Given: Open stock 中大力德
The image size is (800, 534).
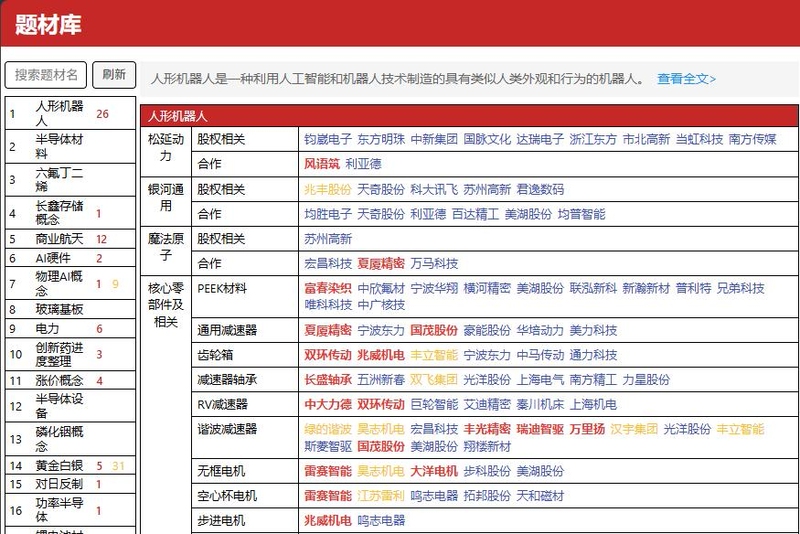Looking at the screenshot, I should [x=328, y=405].
